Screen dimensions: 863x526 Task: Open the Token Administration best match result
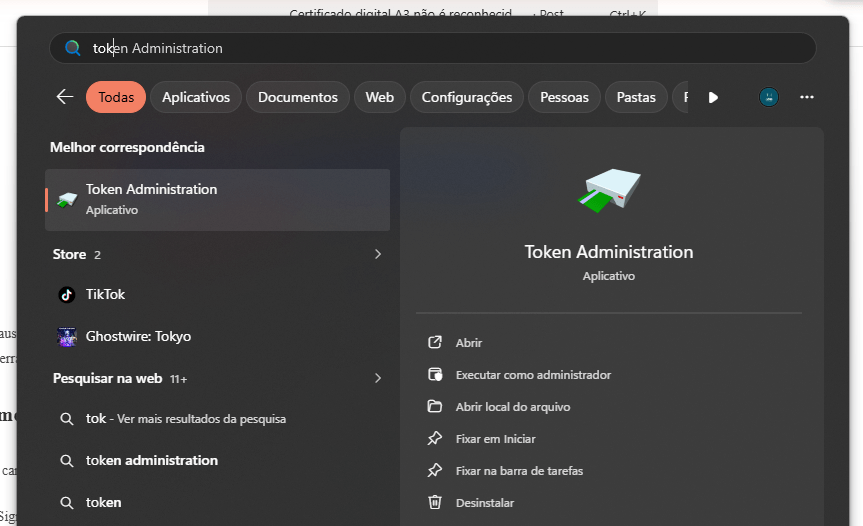coord(217,200)
